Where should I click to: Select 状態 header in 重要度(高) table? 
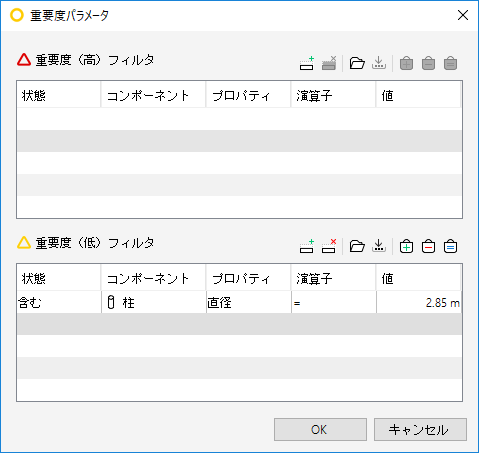[59, 95]
